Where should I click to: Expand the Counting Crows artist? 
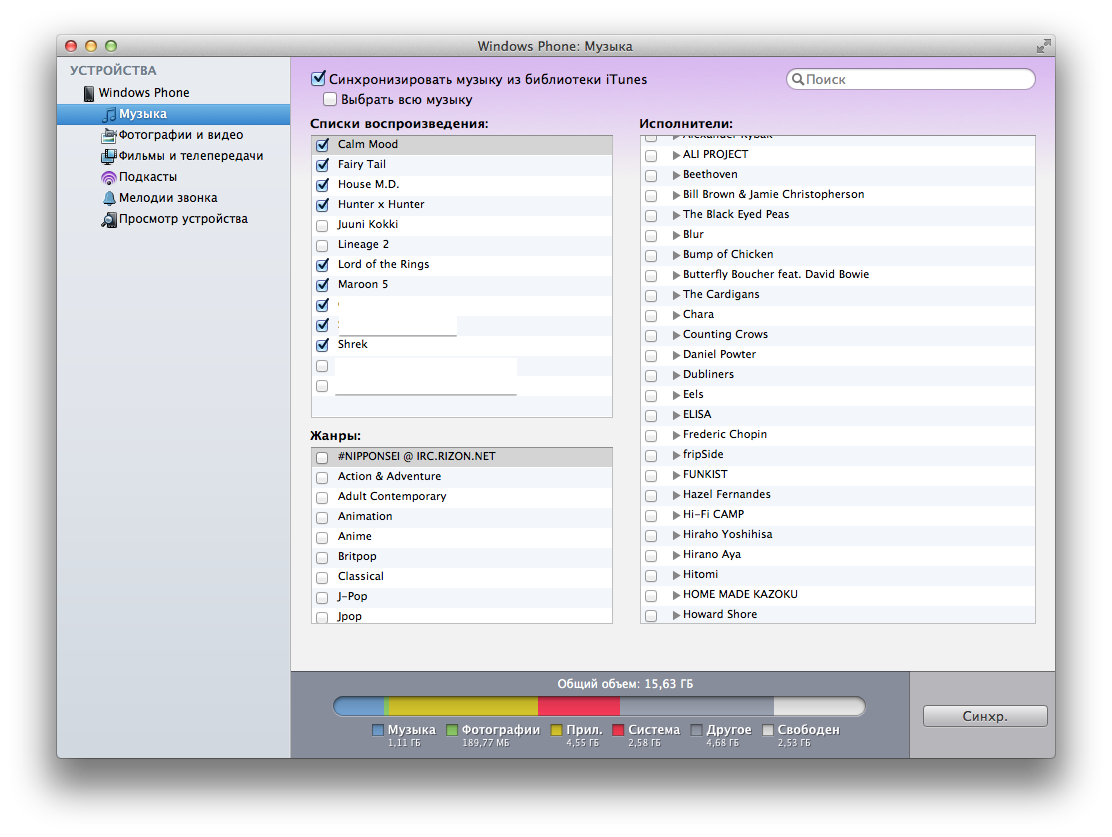(x=676, y=335)
